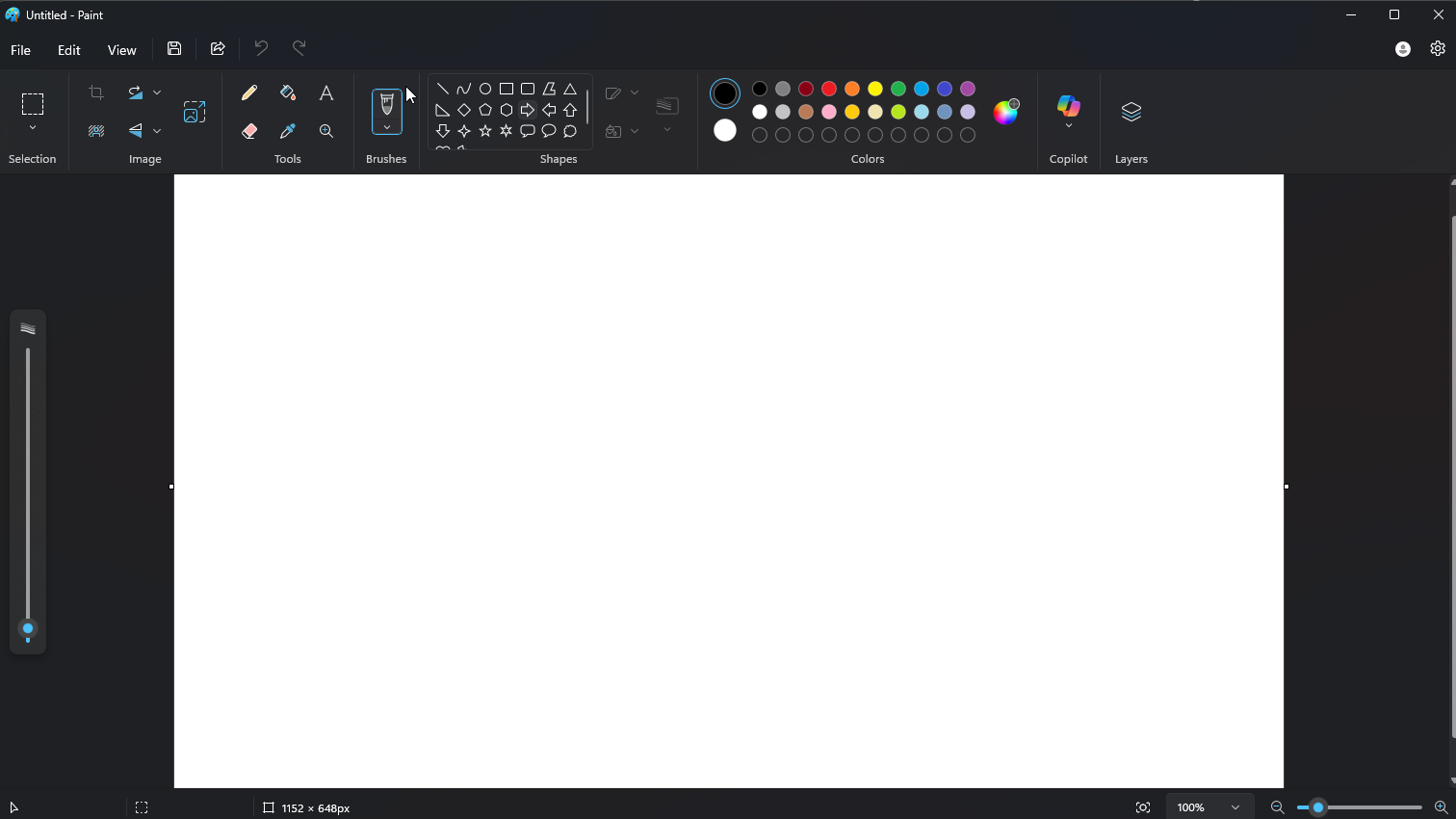Click the zoom in magnifier icon
This screenshot has width=1456, height=819.
[1441, 807]
